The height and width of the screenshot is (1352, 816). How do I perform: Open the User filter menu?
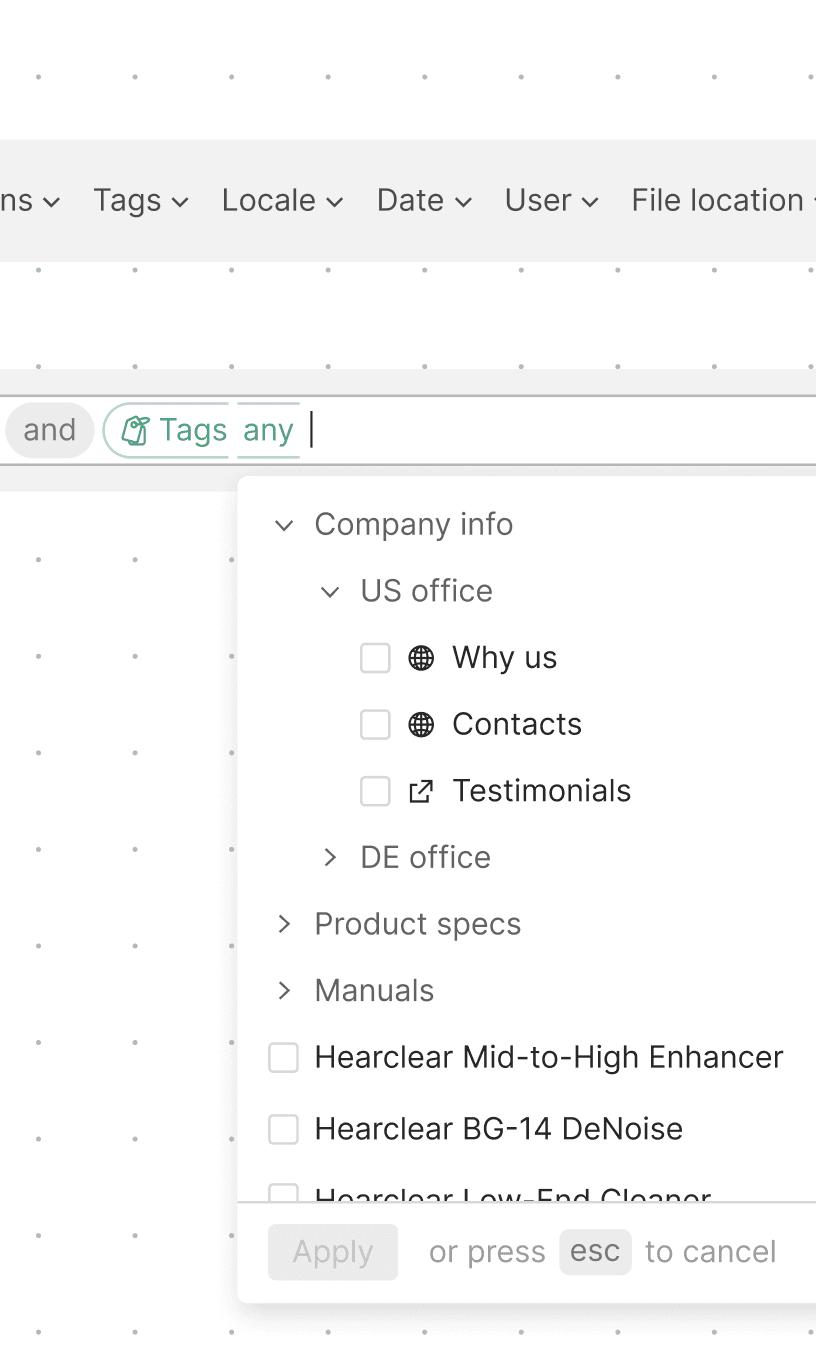coord(551,201)
